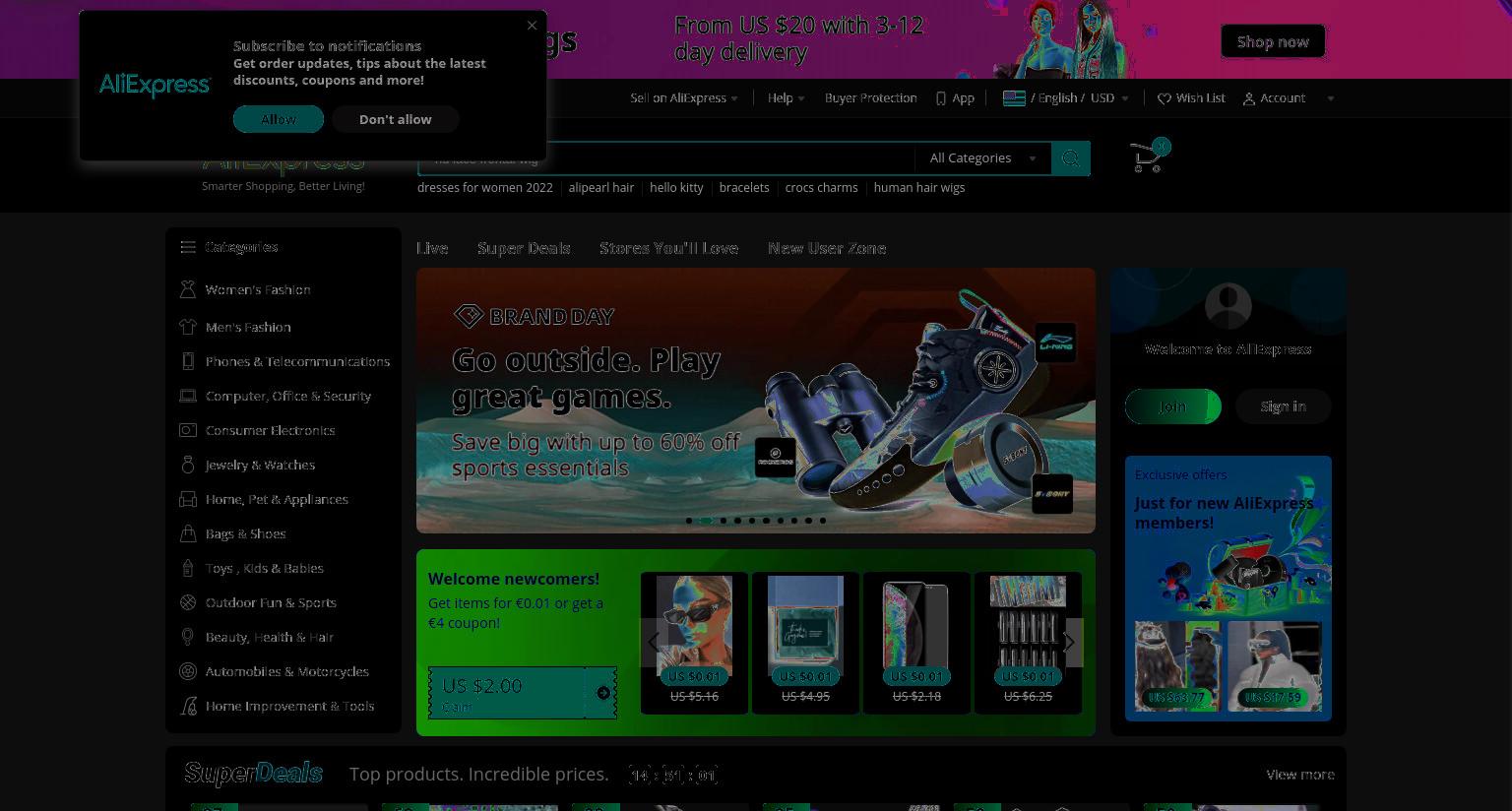Choose Don't allow for notifications
The image size is (1512, 811).
pyautogui.click(x=395, y=119)
